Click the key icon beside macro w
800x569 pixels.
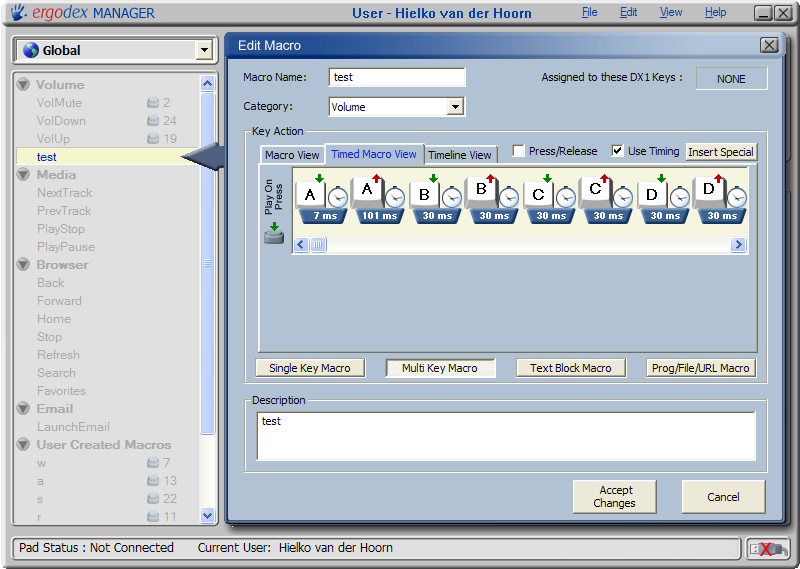pyautogui.click(x=153, y=463)
